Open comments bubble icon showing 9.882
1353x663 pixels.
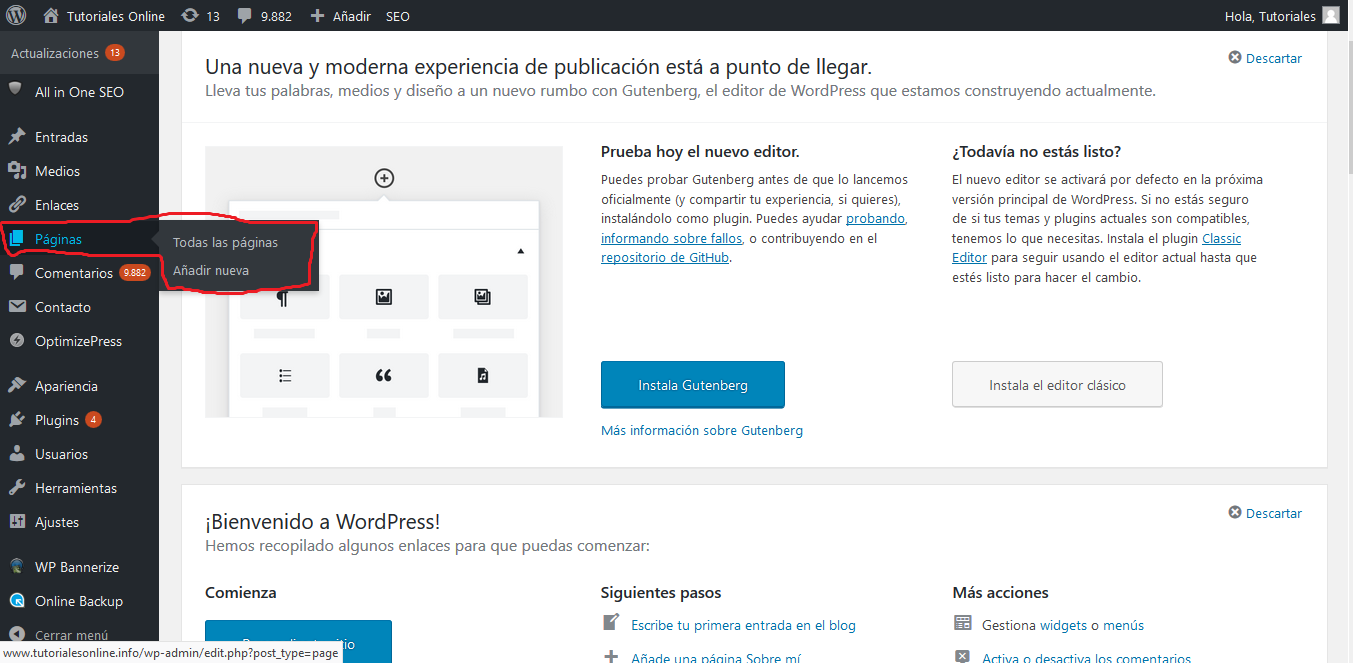coord(245,17)
